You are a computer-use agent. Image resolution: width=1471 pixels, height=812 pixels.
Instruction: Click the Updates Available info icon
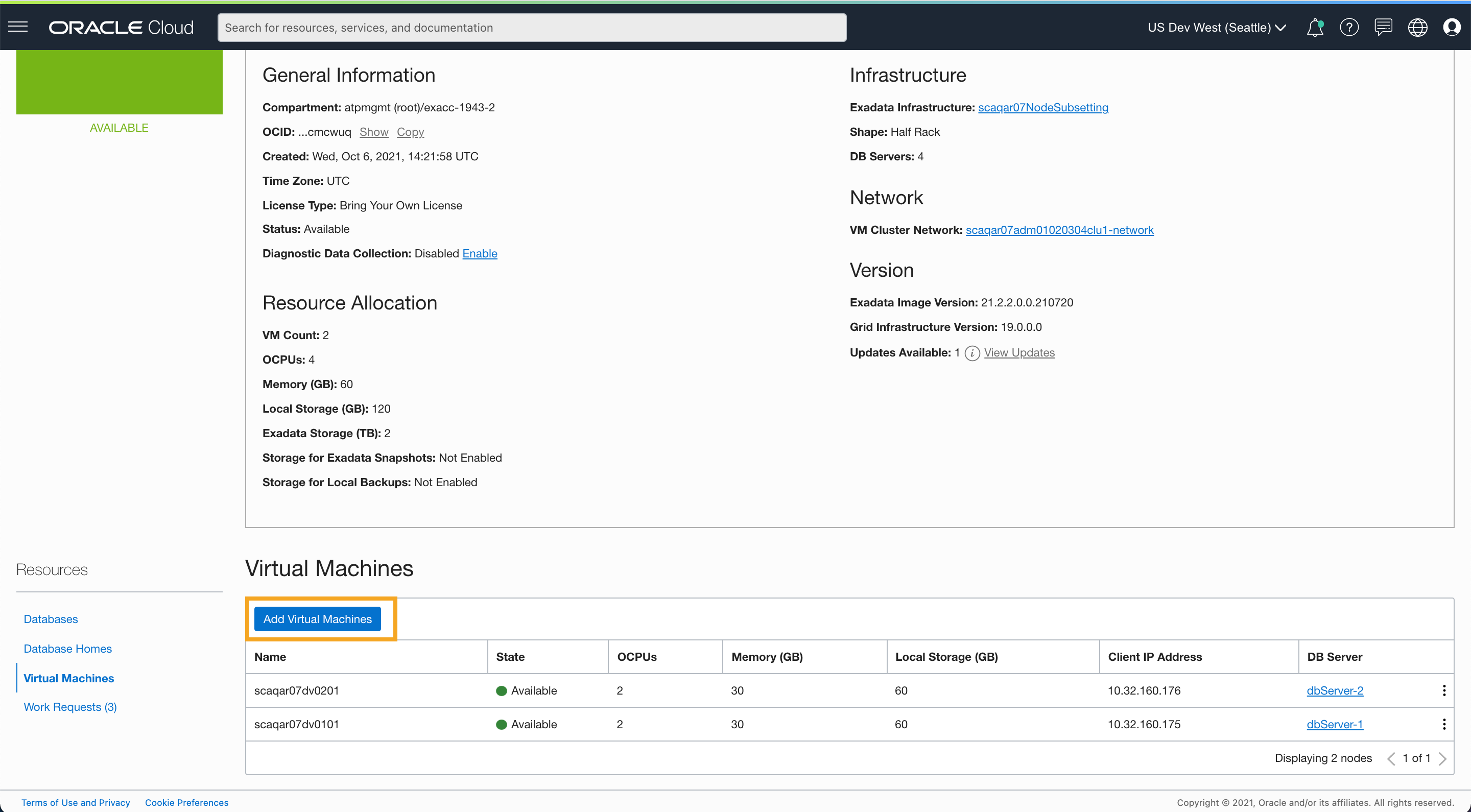tap(972, 353)
